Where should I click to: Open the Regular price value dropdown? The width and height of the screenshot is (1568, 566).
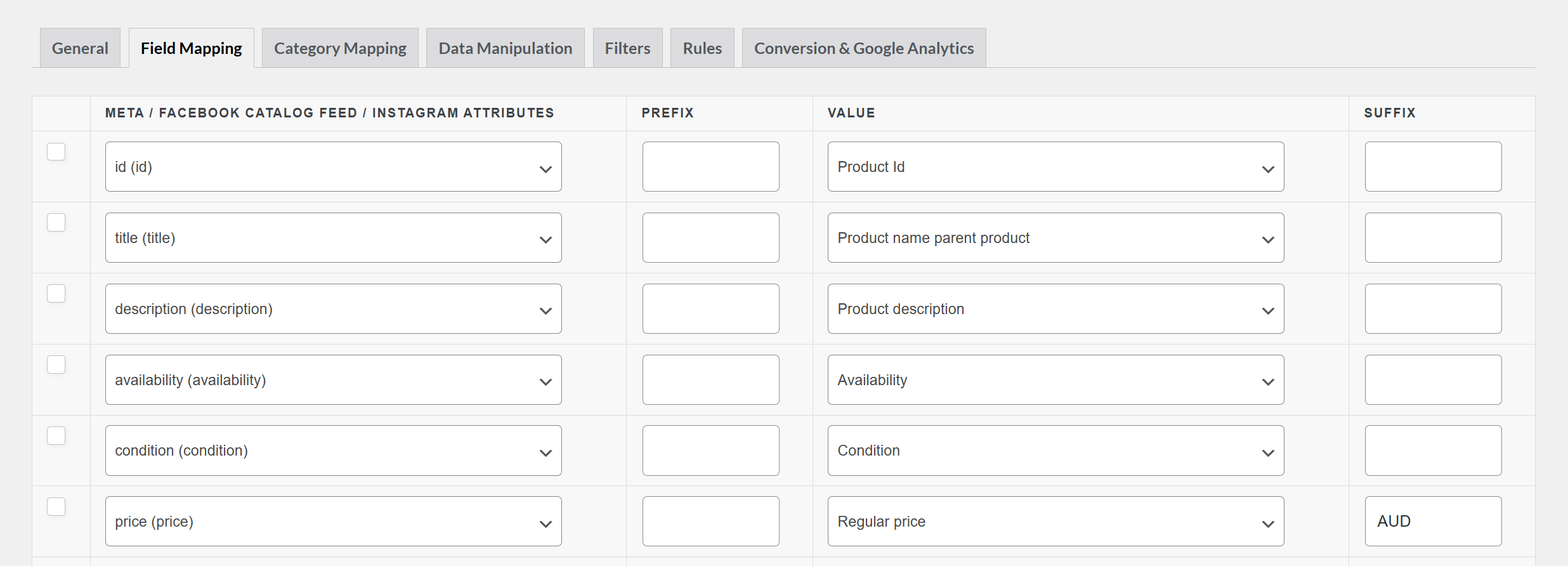tap(1055, 522)
